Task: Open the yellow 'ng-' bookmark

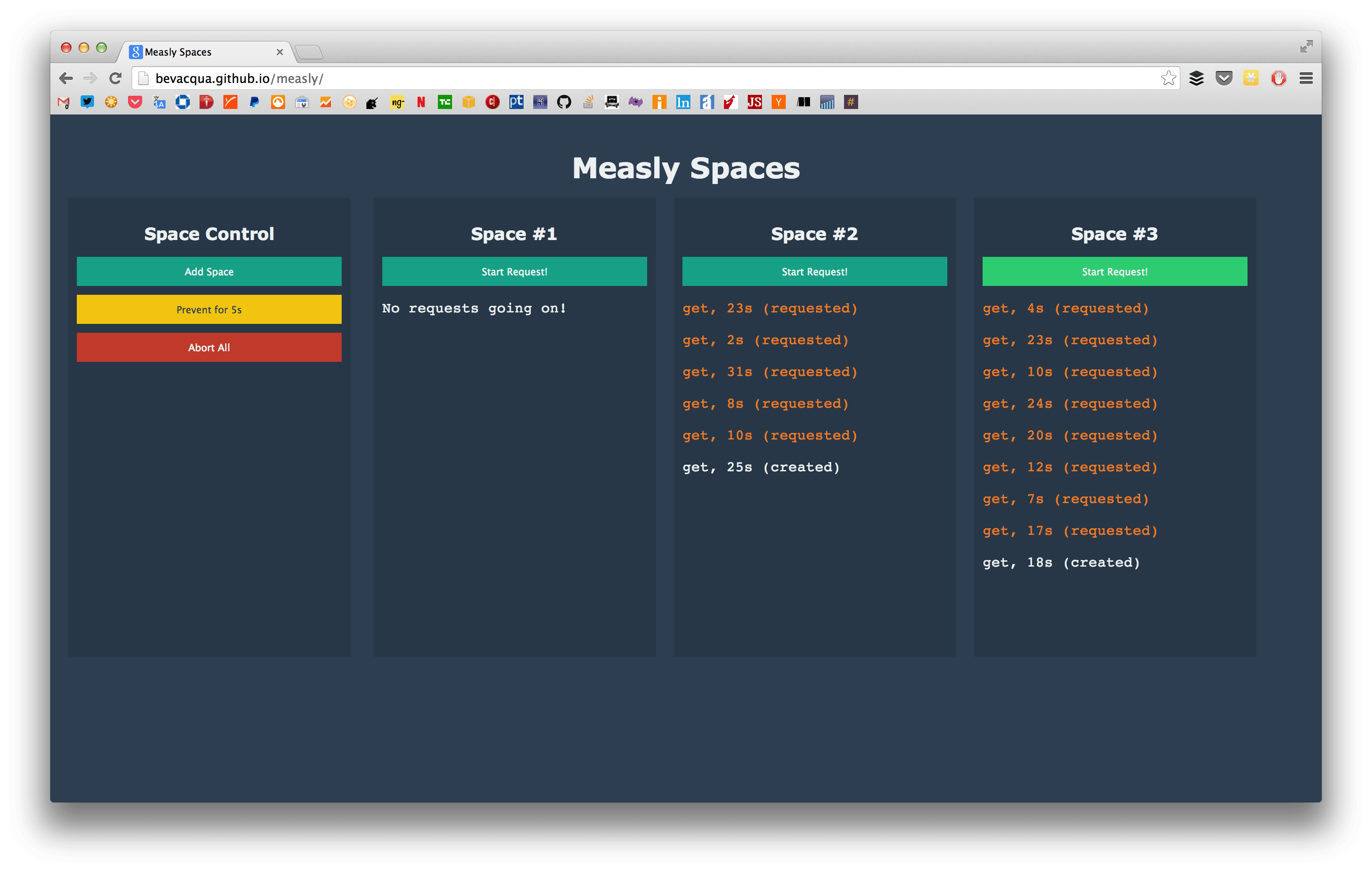Action: tap(398, 102)
